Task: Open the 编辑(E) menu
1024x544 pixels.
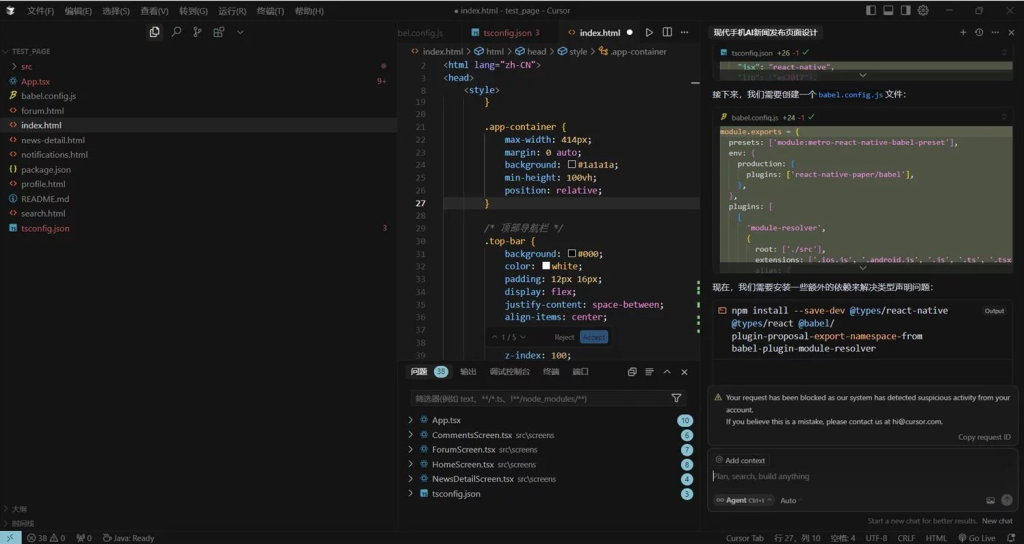Action: [x=78, y=11]
